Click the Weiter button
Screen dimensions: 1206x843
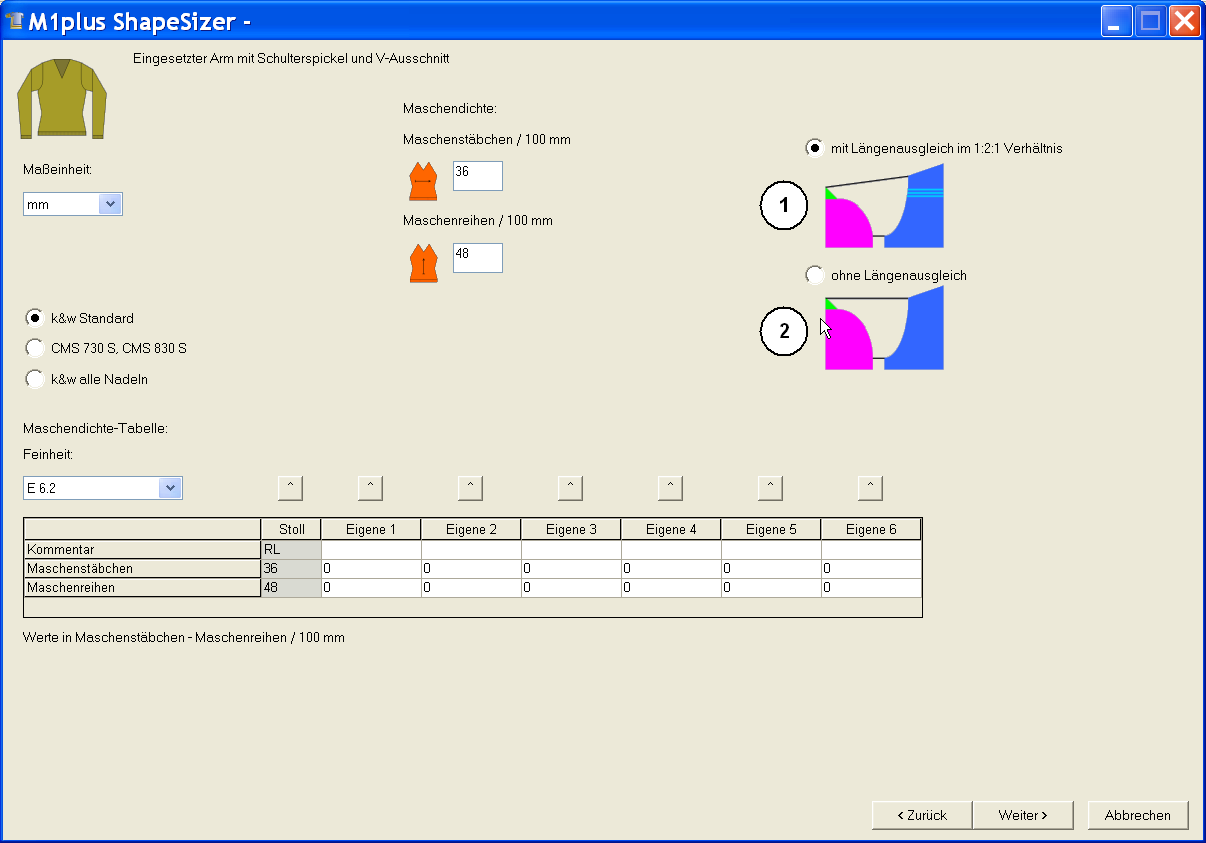(x=1022, y=815)
